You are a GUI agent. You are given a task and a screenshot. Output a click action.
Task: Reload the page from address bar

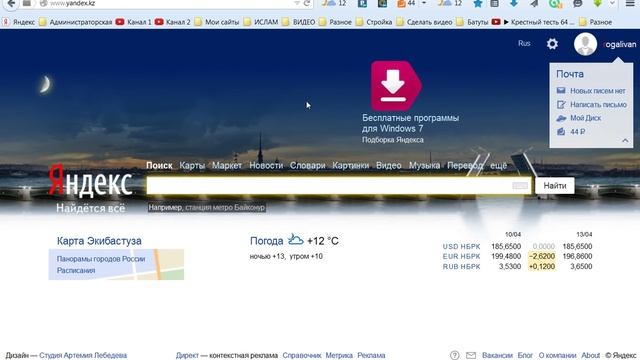(x=307, y=4)
